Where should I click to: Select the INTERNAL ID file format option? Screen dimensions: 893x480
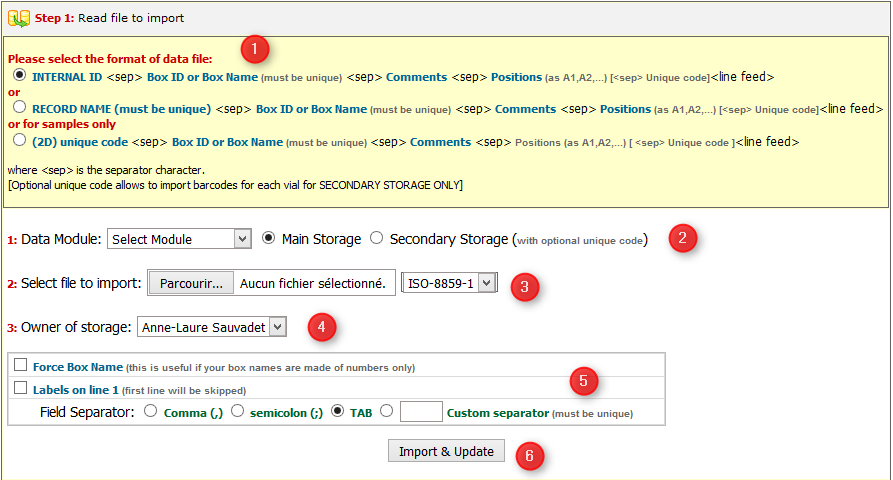(20, 75)
